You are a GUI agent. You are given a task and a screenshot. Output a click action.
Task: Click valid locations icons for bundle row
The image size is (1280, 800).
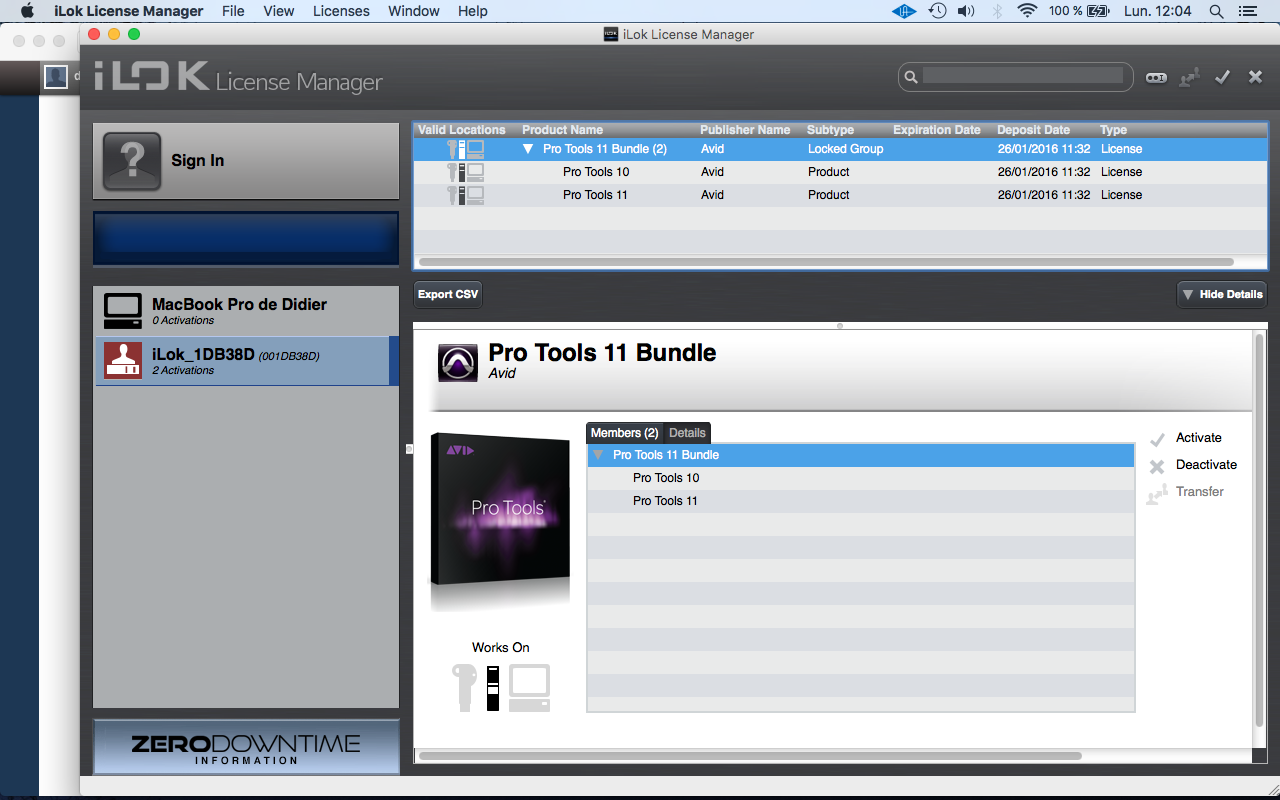click(466, 149)
